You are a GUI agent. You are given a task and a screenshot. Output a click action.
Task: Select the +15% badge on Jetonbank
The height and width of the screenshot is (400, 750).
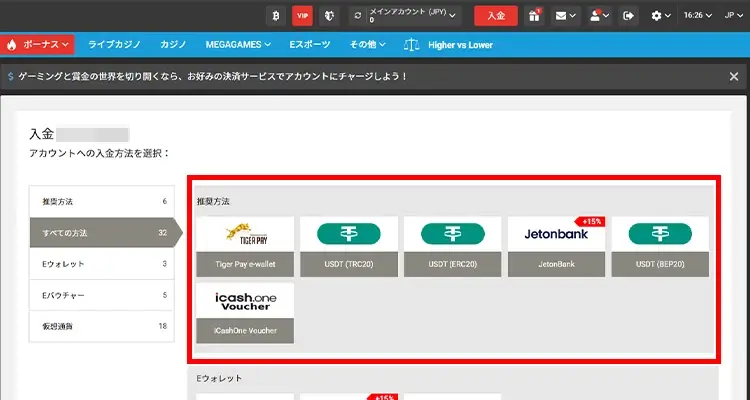pos(590,222)
